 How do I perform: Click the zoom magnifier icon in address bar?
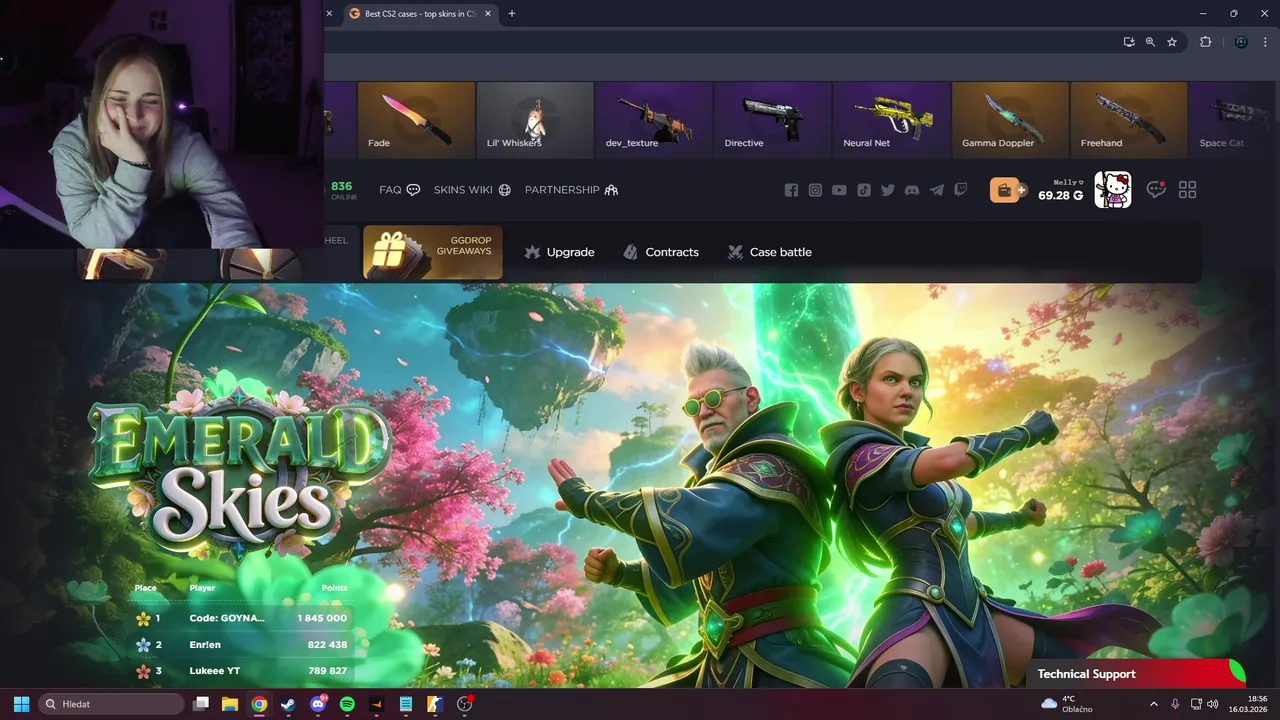pyautogui.click(x=1150, y=42)
